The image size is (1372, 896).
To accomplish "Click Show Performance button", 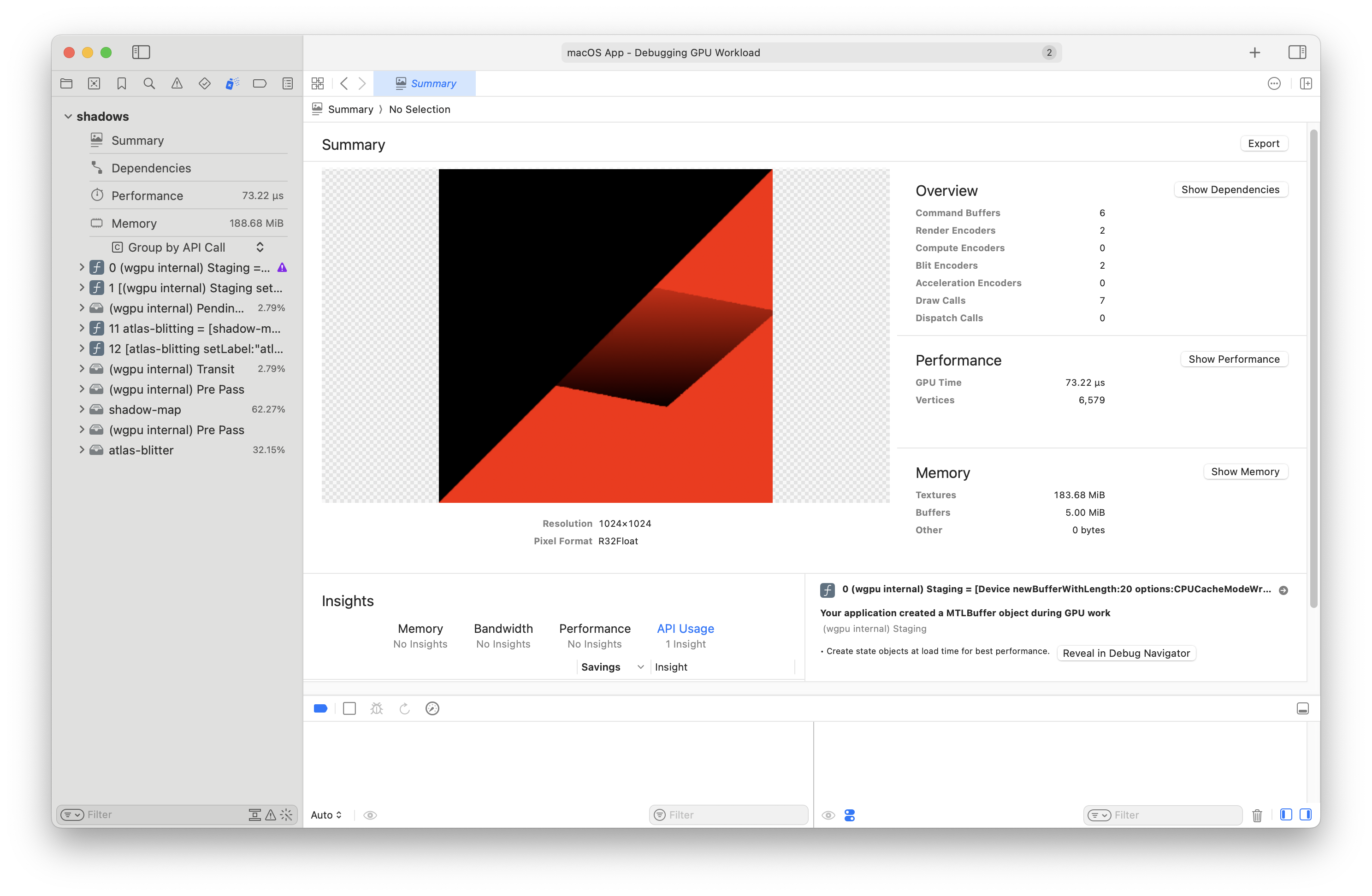I will tap(1234, 359).
